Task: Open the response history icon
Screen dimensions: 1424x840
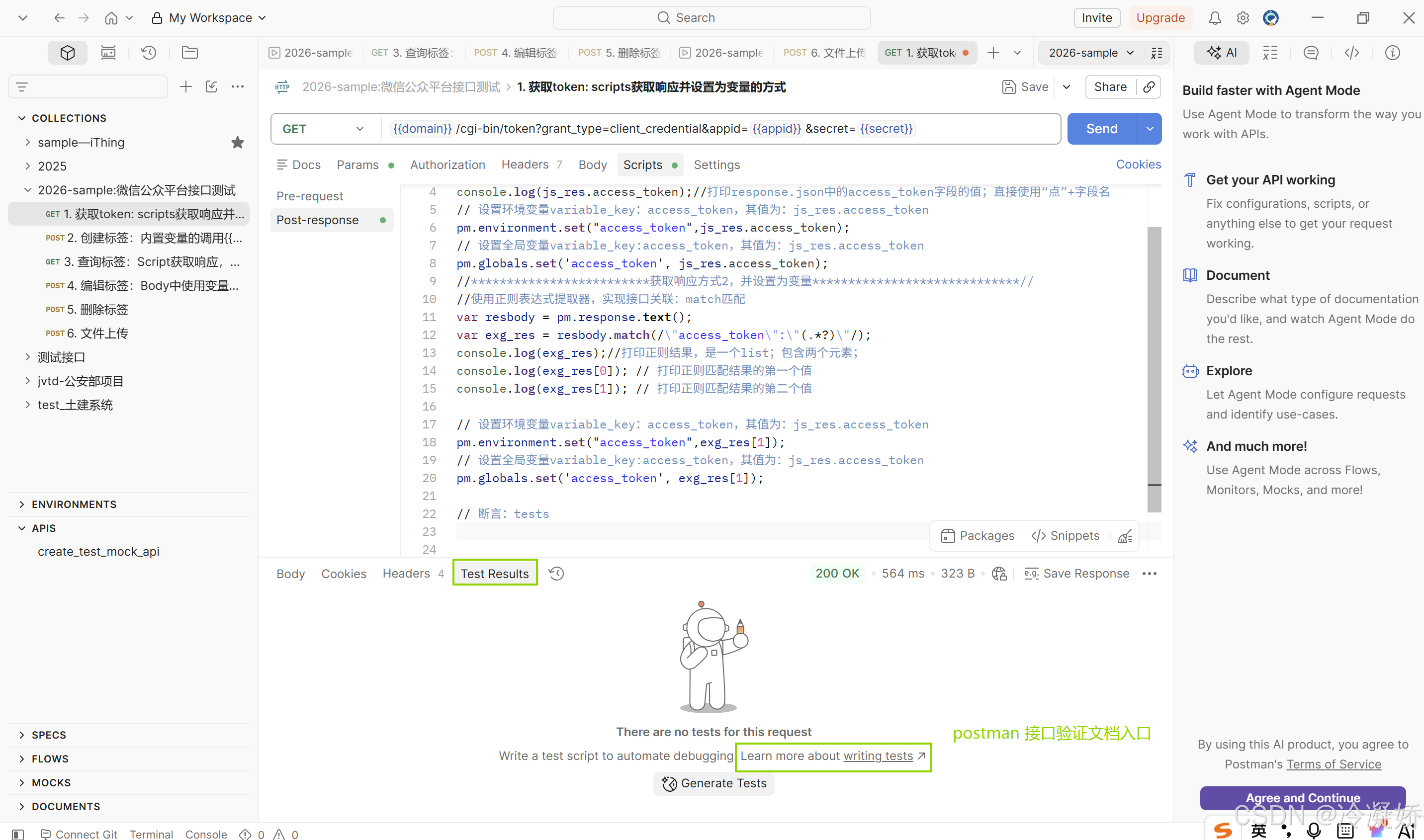Action: pos(556,574)
